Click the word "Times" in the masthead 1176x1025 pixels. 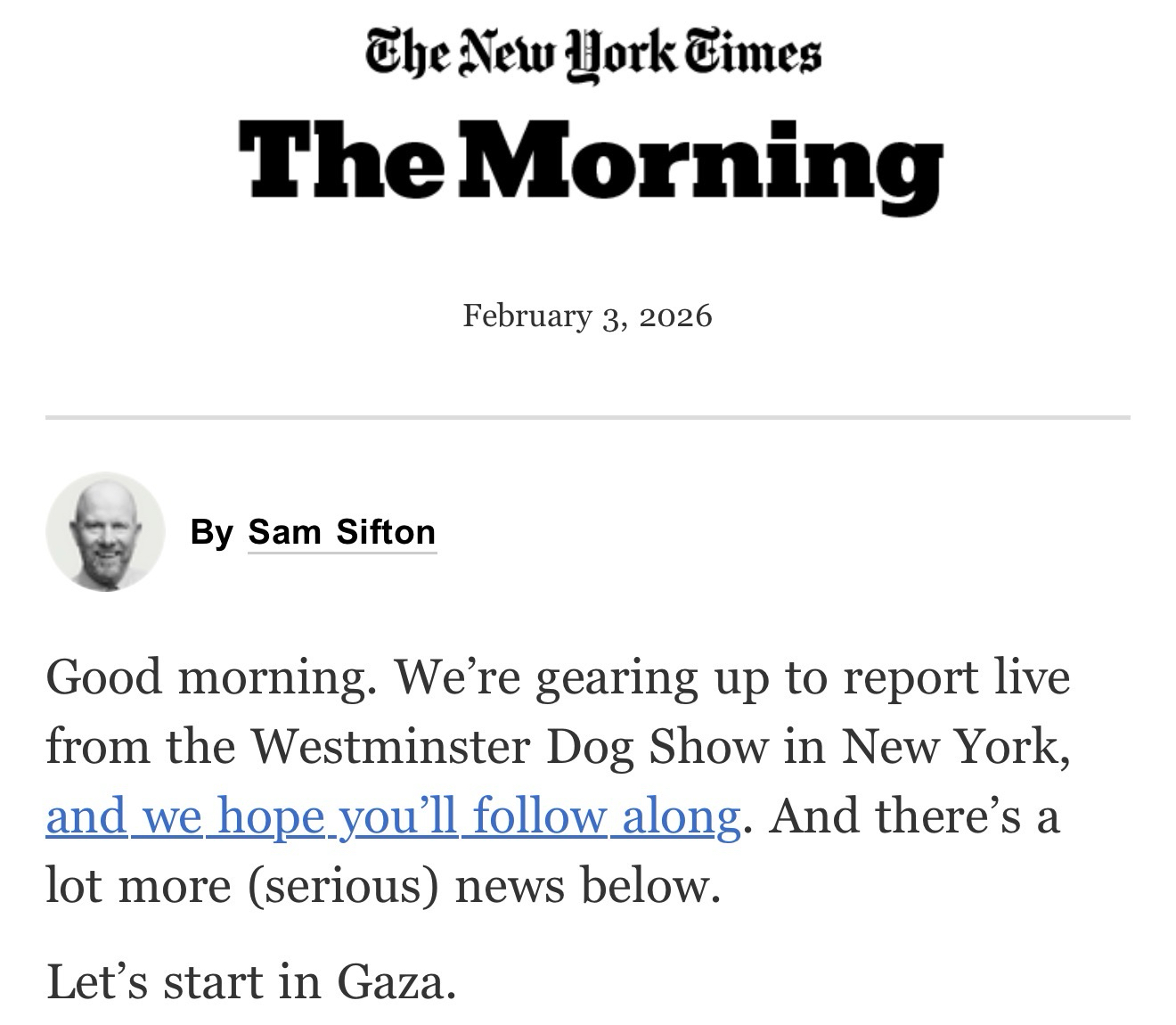click(x=753, y=53)
